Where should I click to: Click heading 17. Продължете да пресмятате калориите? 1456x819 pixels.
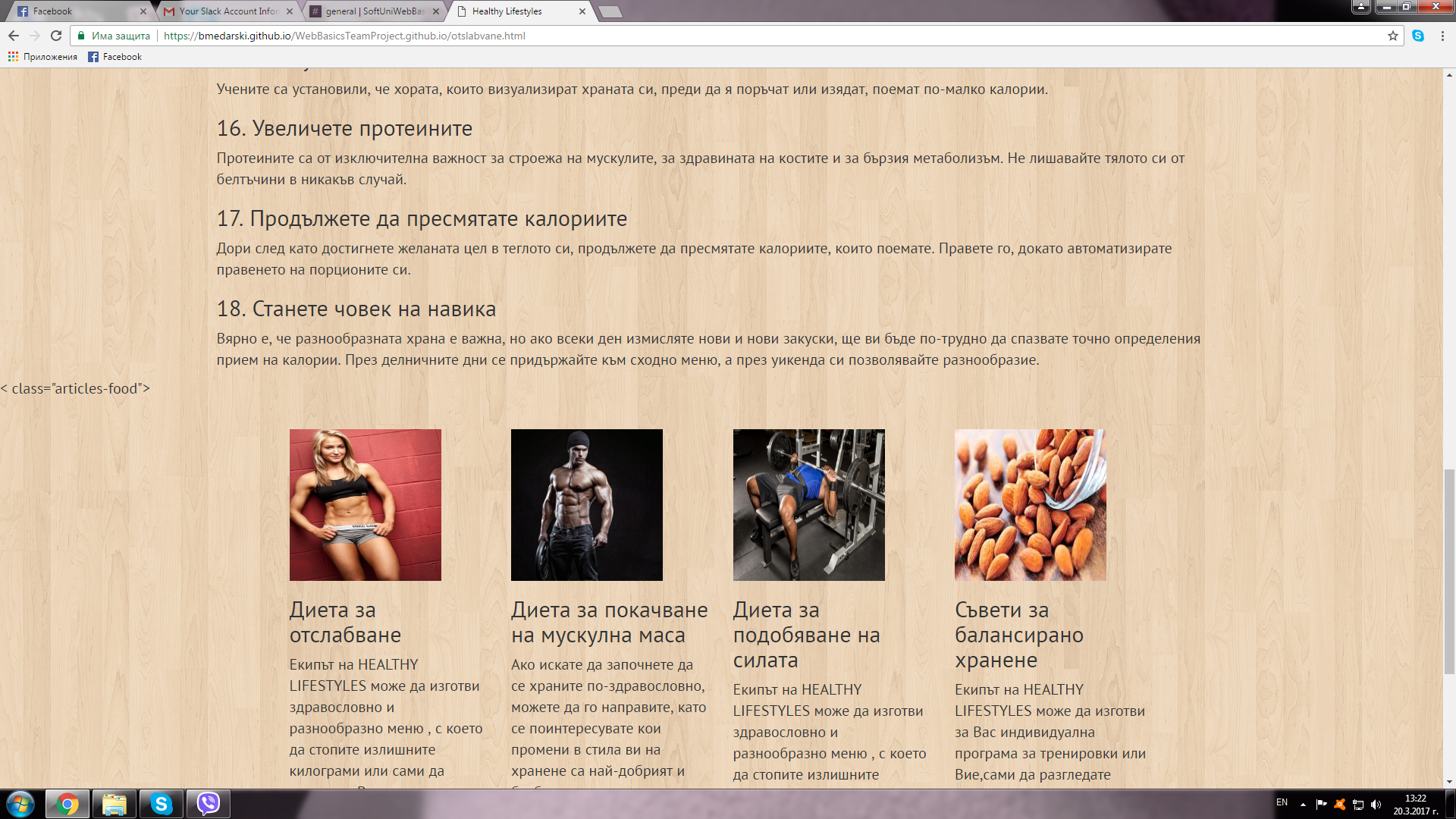point(422,218)
